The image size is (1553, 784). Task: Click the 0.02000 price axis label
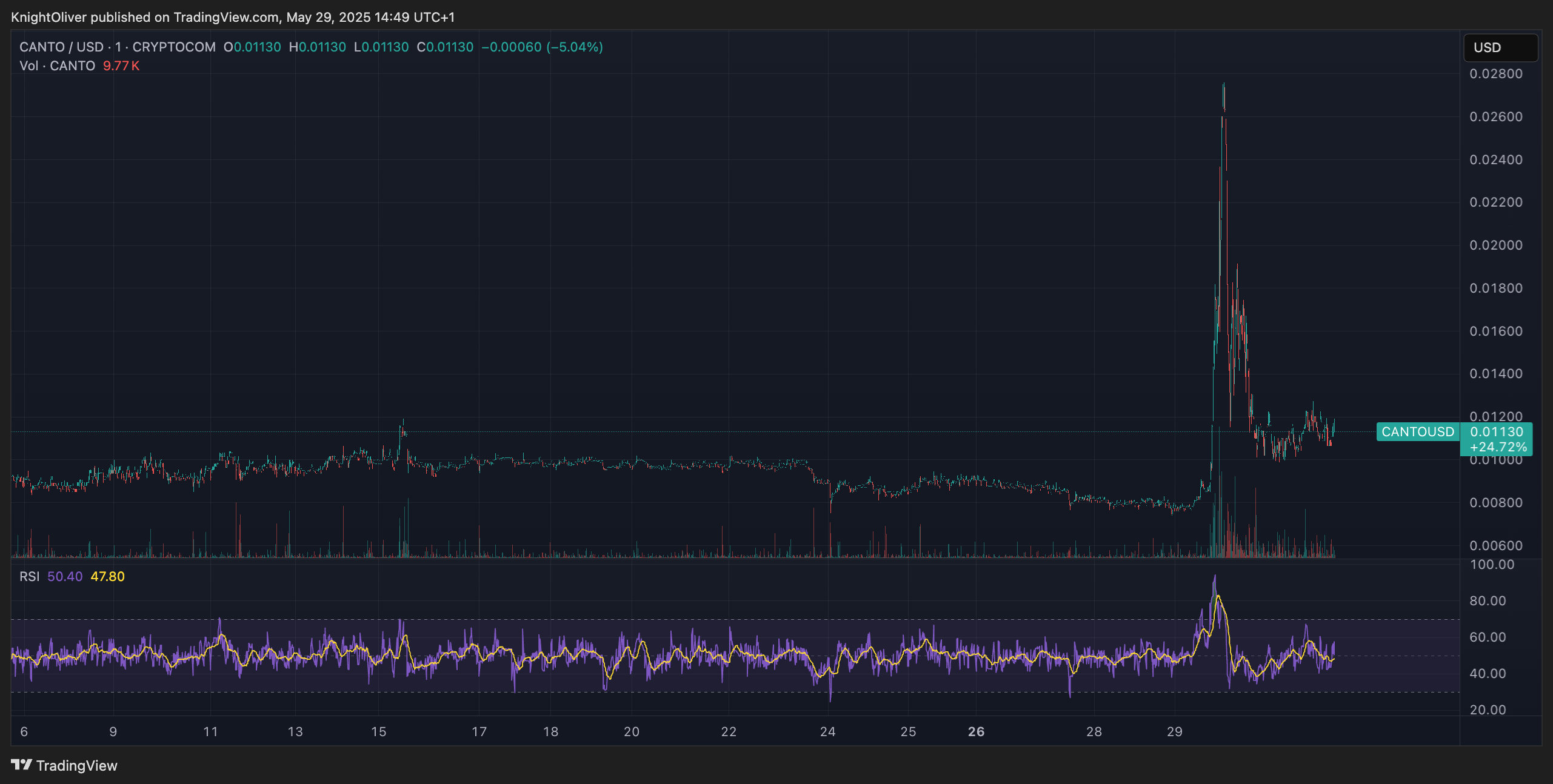(x=1495, y=245)
